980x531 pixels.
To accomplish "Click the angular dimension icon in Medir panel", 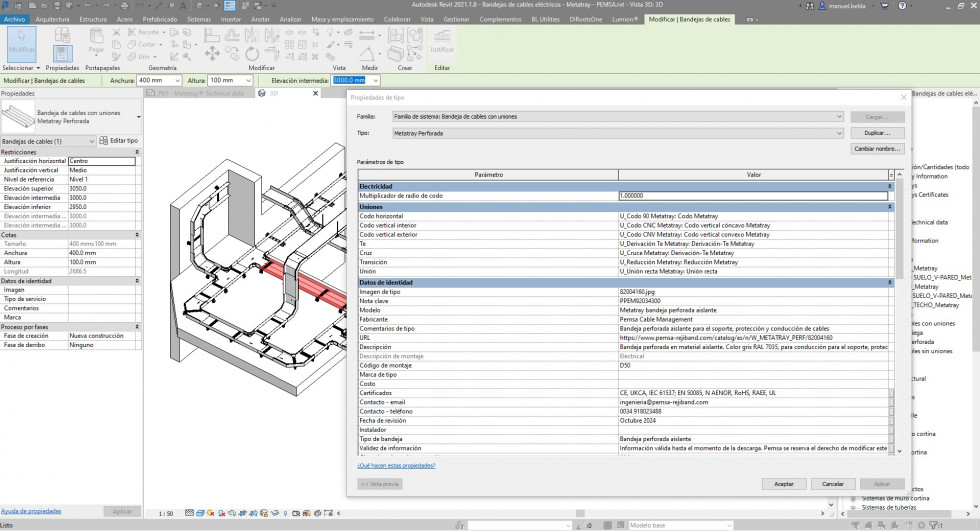I will (x=368, y=53).
